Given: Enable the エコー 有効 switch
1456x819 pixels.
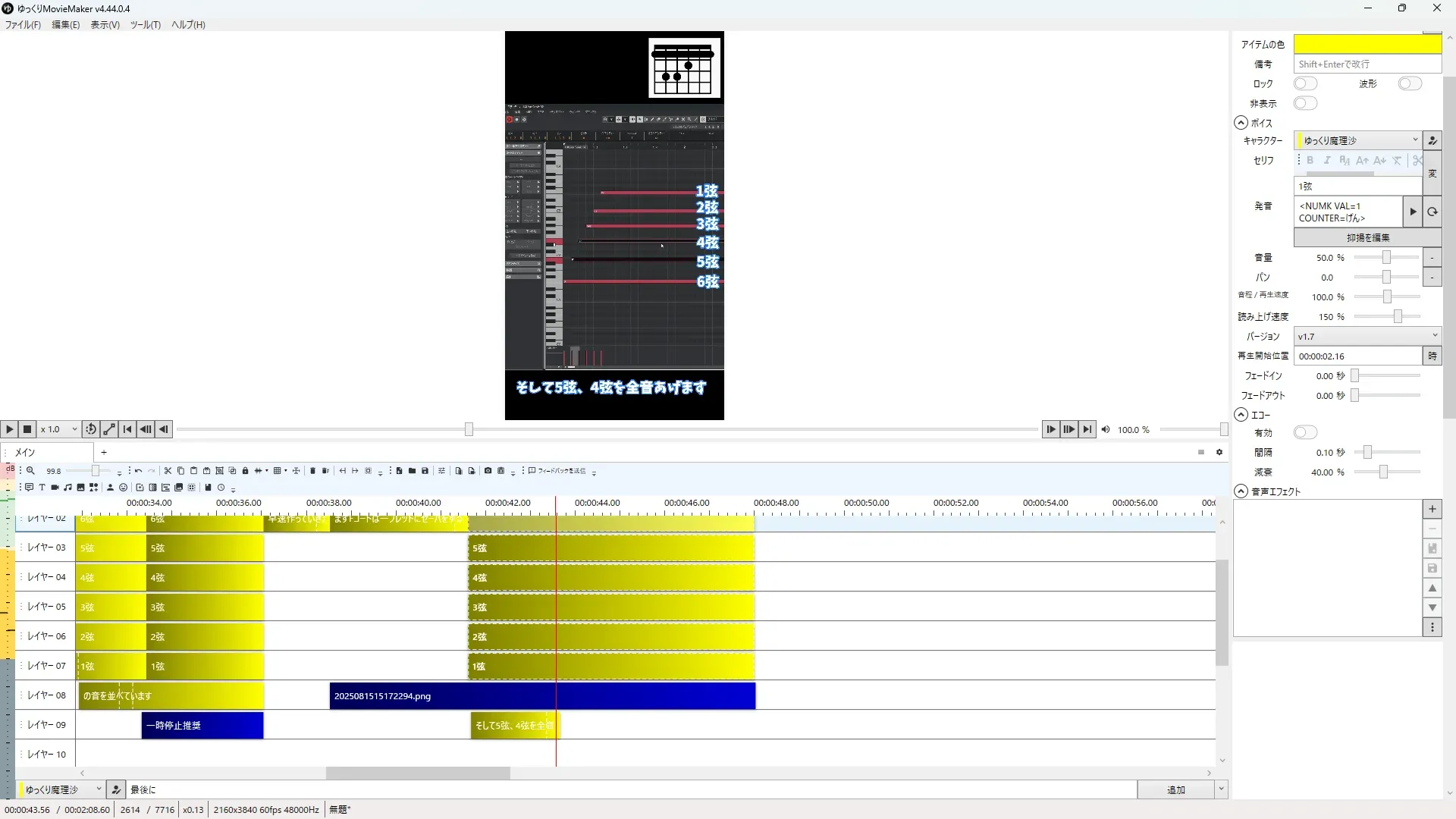Looking at the screenshot, I should [x=1305, y=432].
